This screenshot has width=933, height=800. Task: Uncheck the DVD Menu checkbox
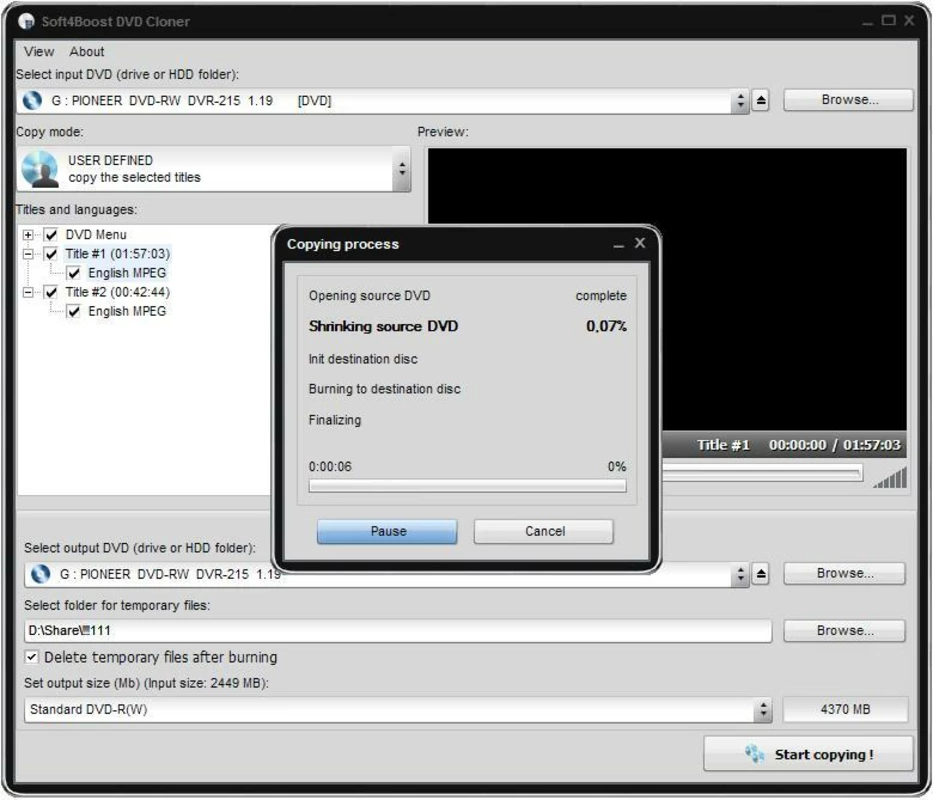tap(51, 235)
